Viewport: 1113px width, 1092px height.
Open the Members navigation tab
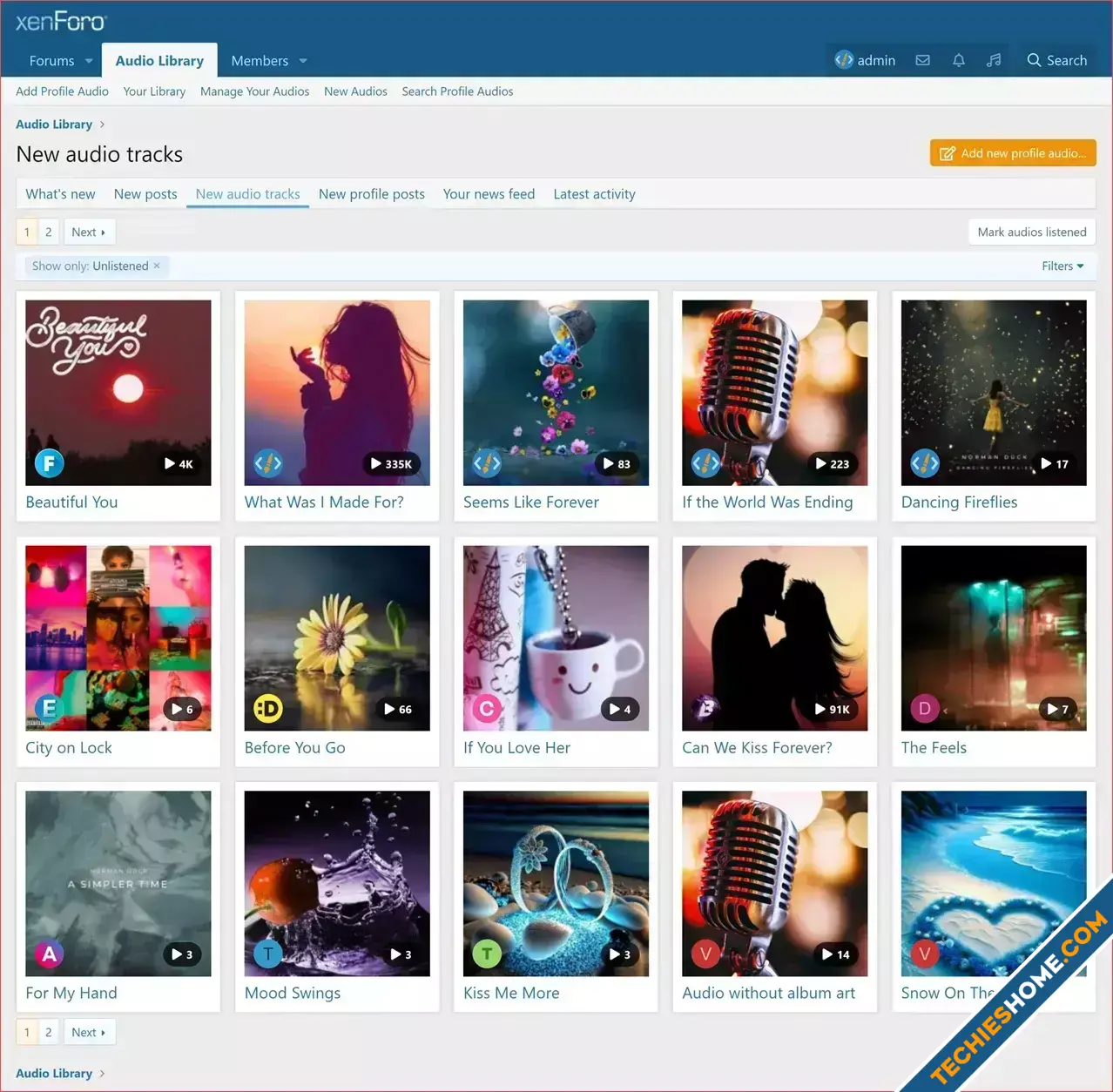coord(260,61)
